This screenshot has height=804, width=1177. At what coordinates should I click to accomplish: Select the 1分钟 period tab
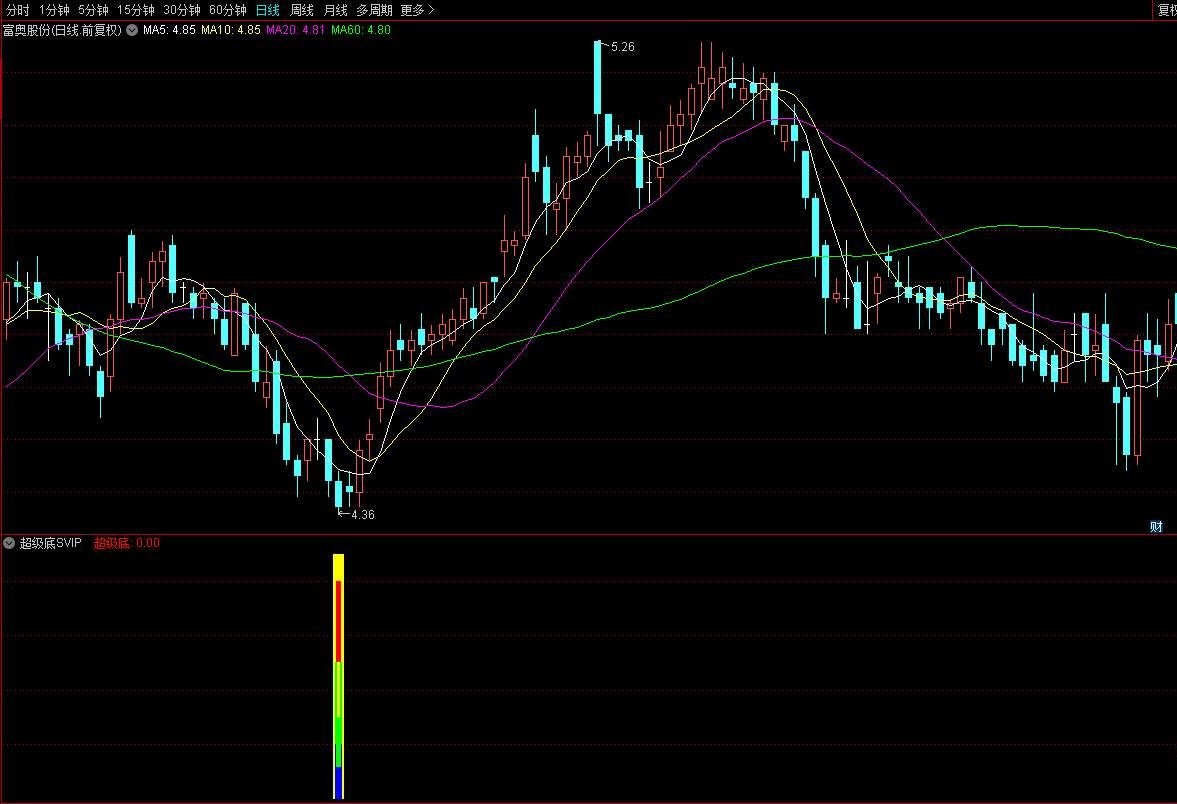pyautogui.click(x=54, y=10)
